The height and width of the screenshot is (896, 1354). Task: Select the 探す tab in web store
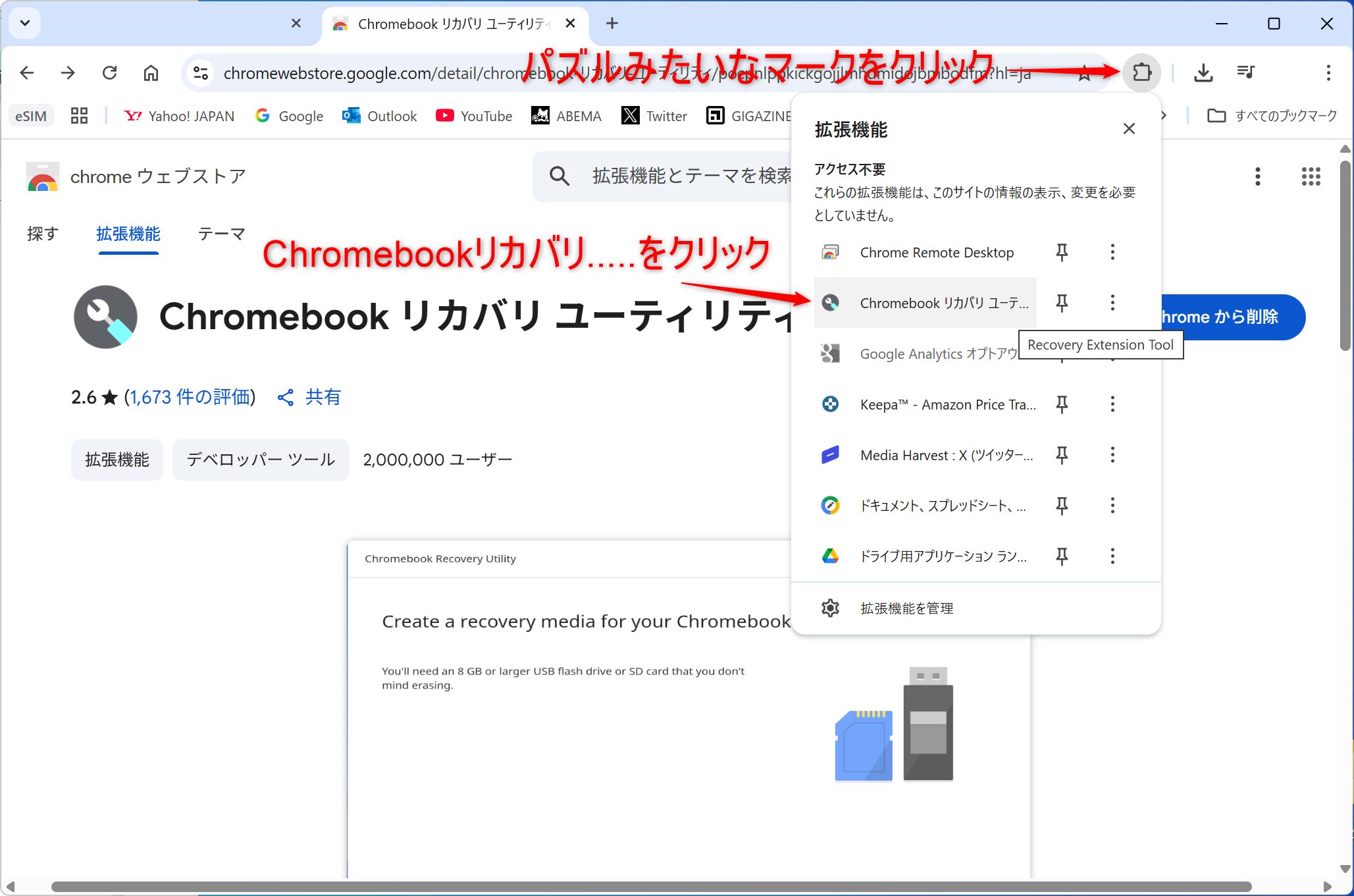tap(43, 234)
